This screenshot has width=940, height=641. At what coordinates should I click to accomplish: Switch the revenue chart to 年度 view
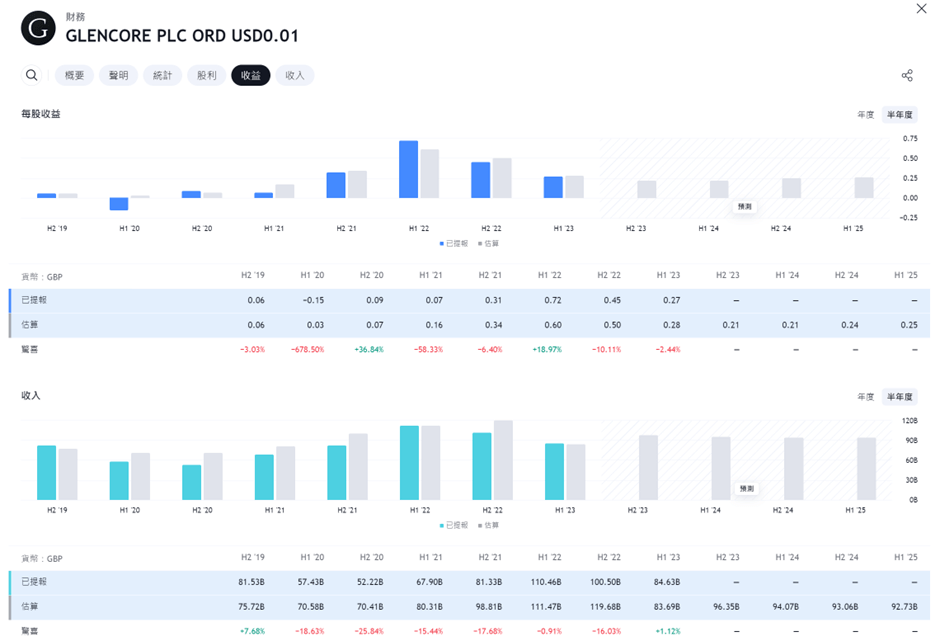coord(865,397)
